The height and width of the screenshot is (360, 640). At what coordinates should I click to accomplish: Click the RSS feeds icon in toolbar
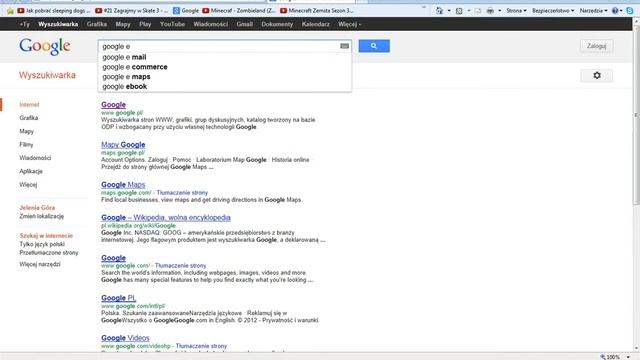[x=459, y=11]
